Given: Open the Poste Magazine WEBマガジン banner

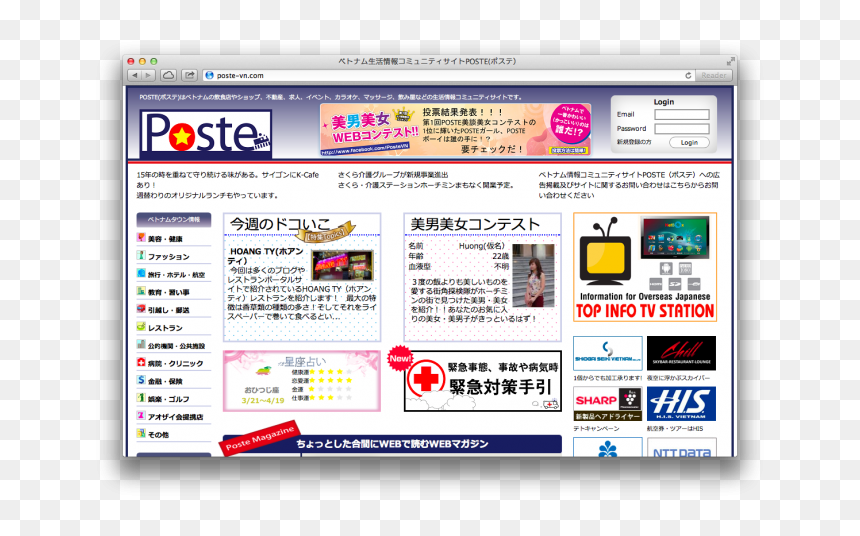Looking at the screenshot, I should click(x=392, y=443).
